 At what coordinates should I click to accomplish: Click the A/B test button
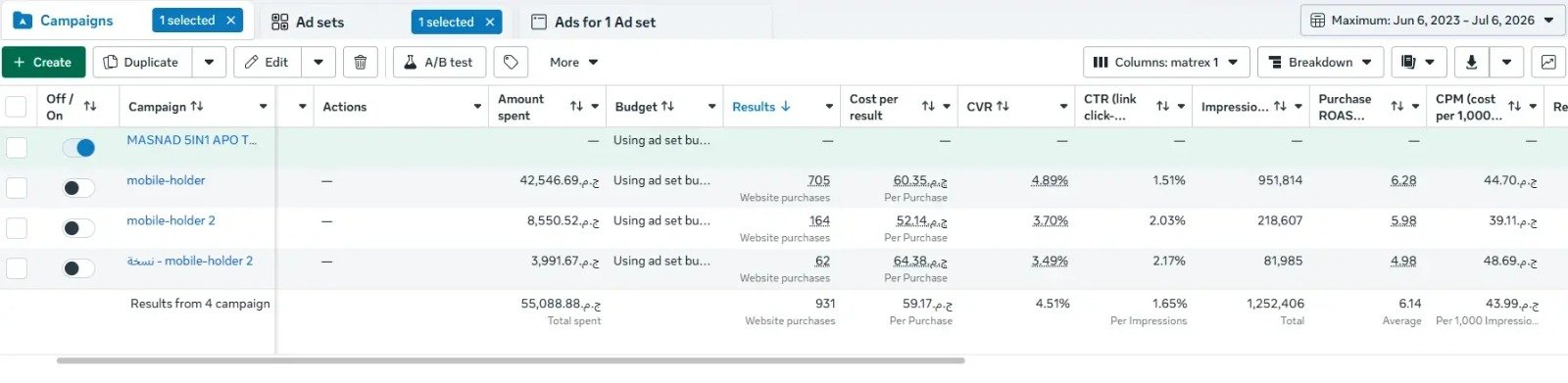(438, 62)
